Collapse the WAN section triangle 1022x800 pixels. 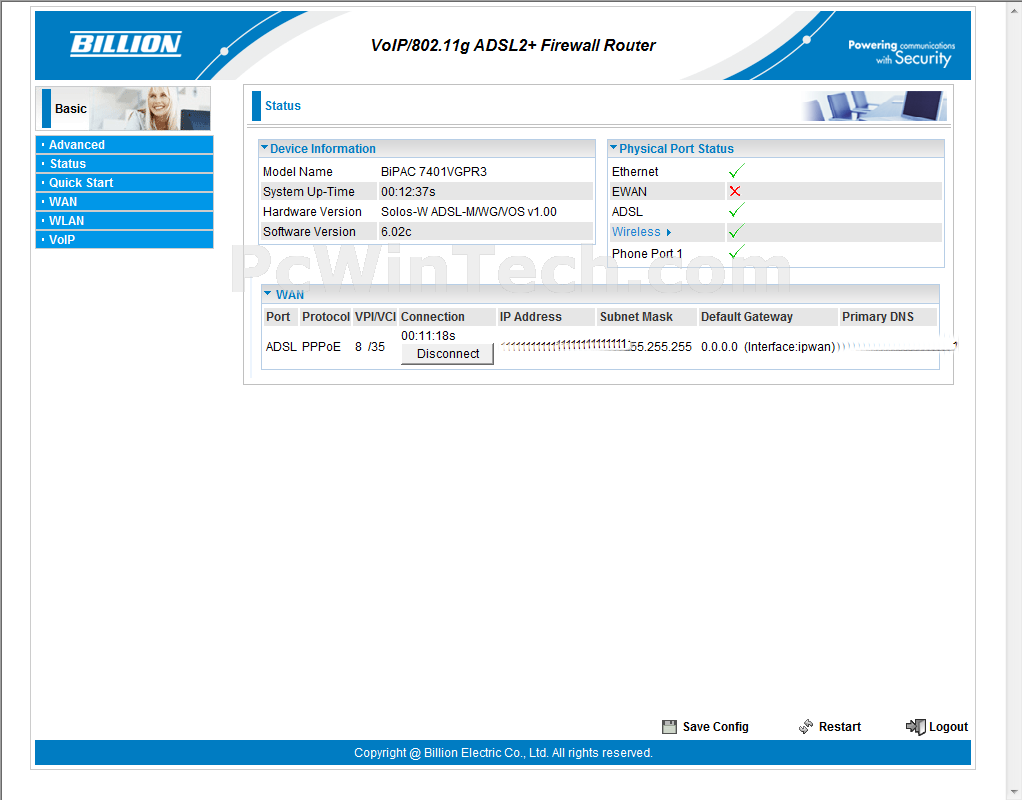coord(267,294)
